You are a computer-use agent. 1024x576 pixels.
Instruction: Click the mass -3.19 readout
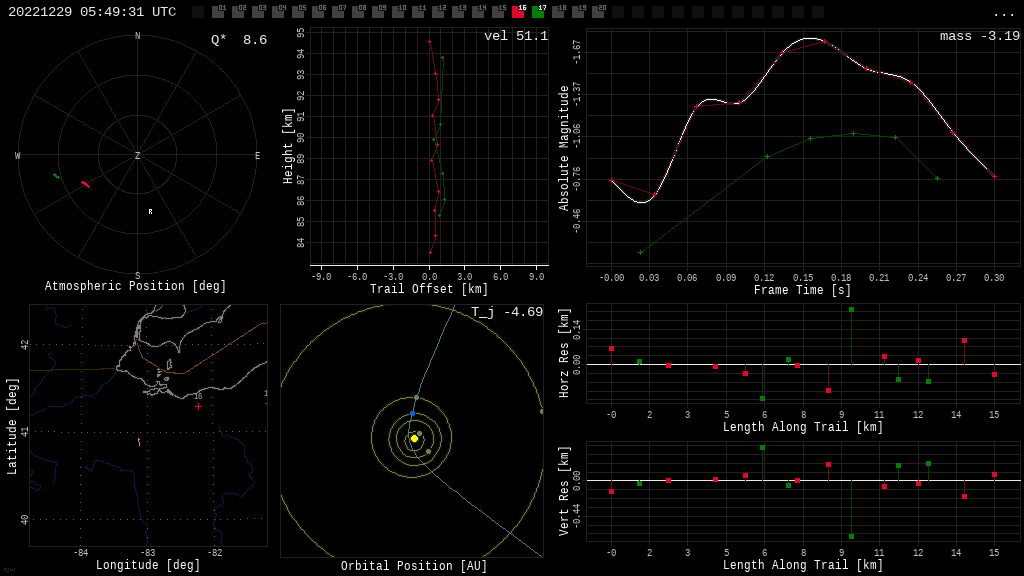click(x=980, y=36)
